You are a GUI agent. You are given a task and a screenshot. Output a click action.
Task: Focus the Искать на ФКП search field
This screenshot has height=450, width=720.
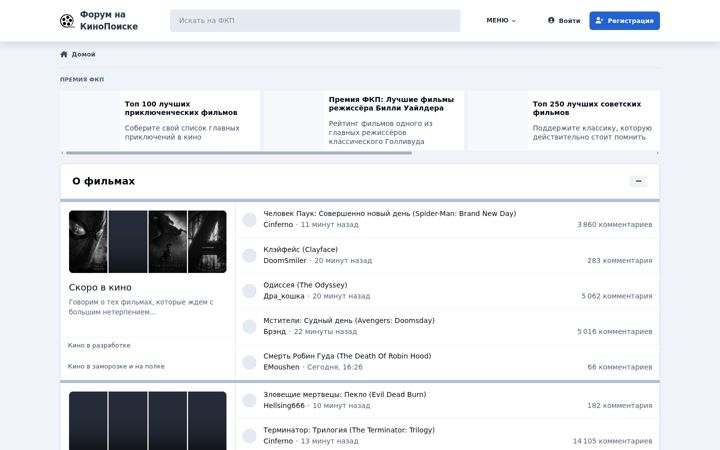[x=315, y=21]
